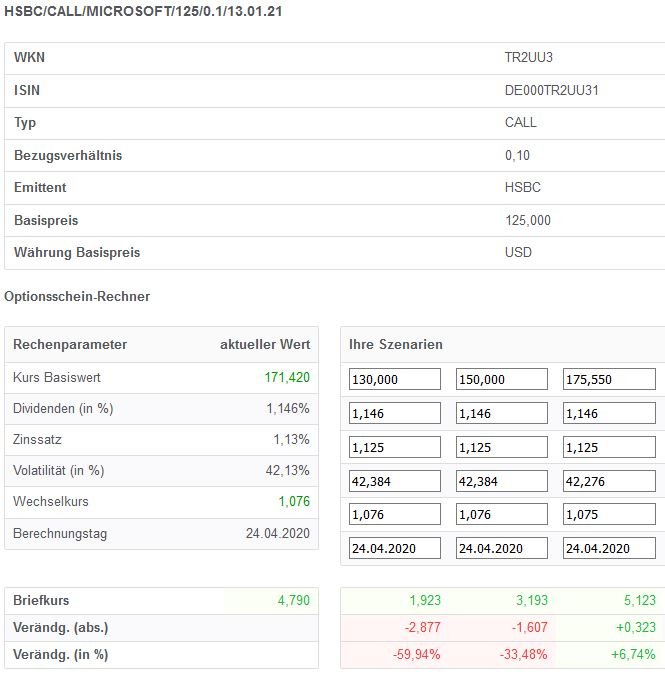
Task: Click the ISIN value DE000TR2UU31
Action: pyautogui.click(x=552, y=90)
